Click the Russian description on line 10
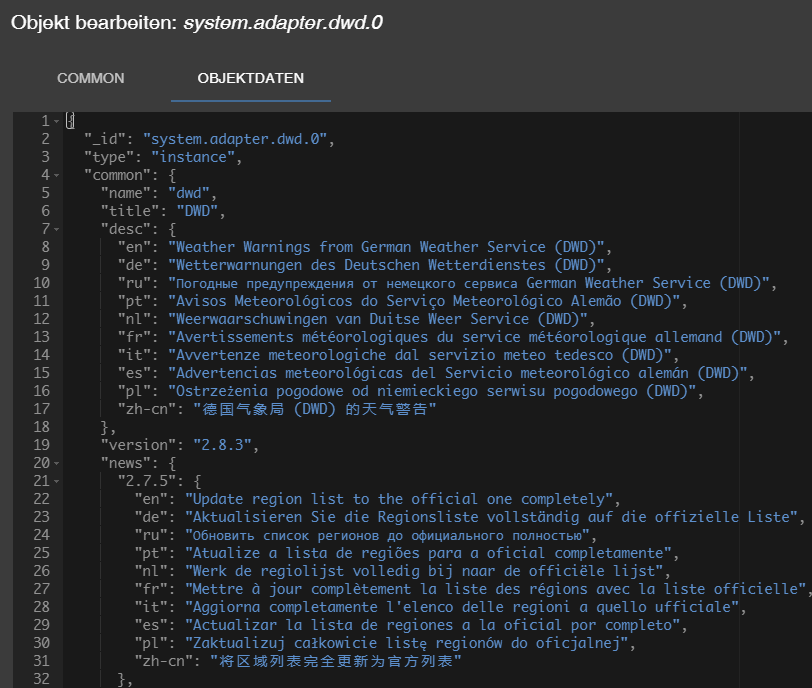 point(469,283)
